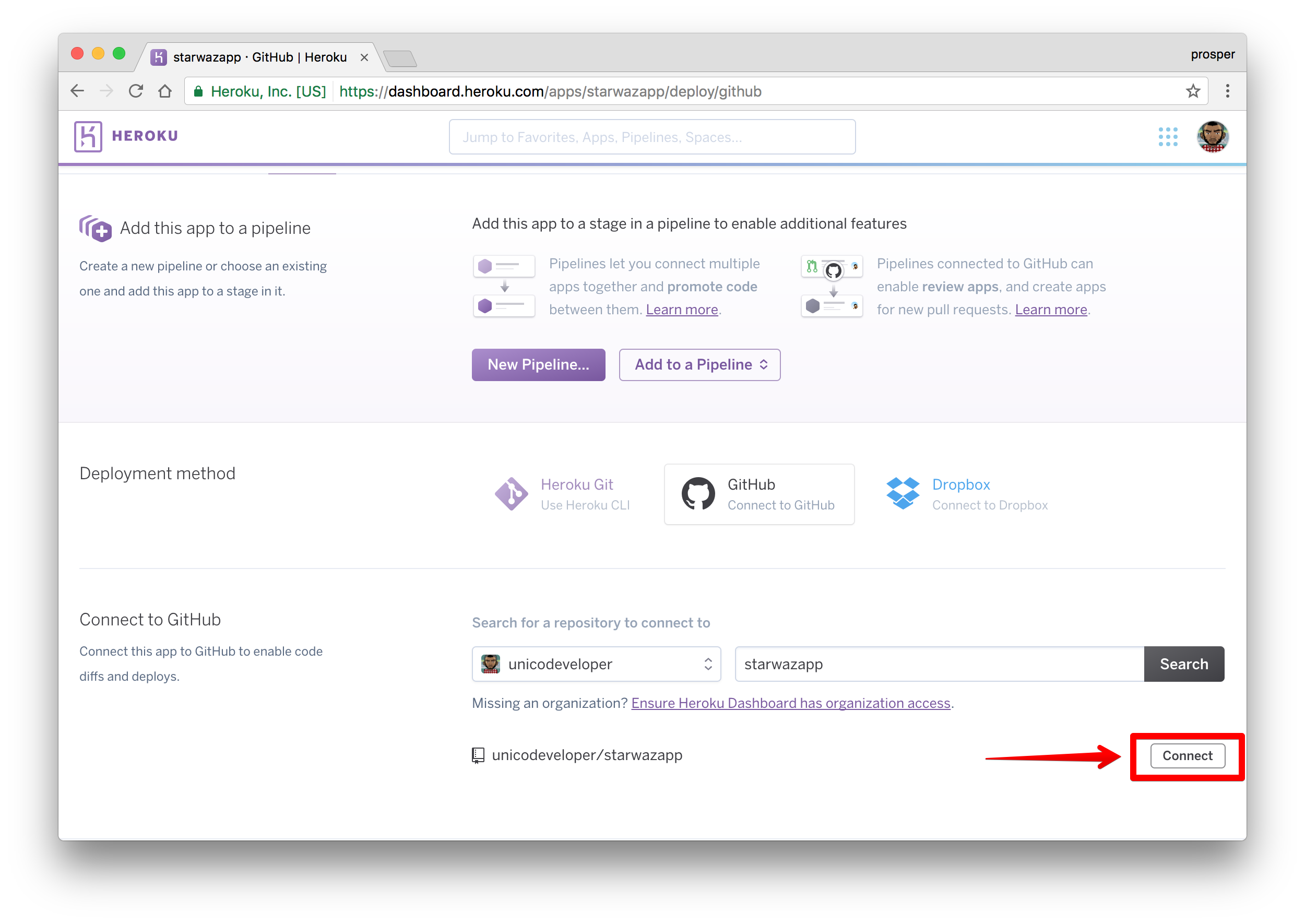This screenshot has height=924, width=1305.
Task: Open the unicodeveloper organization dropdown
Action: pyautogui.click(x=596, y=664)
